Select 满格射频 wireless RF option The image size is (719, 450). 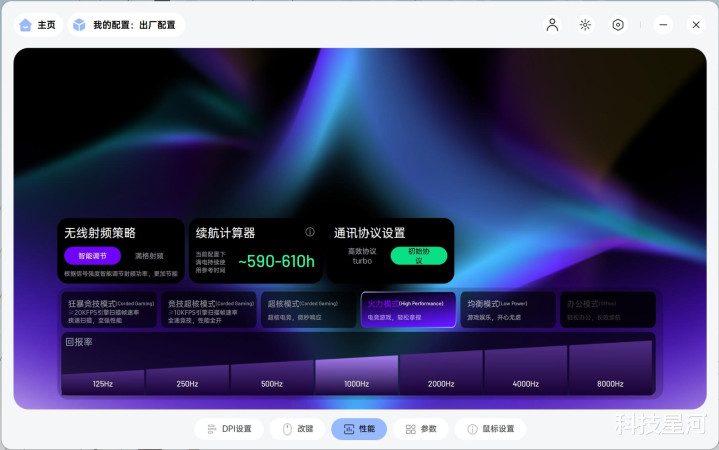[x=149, y=256]
